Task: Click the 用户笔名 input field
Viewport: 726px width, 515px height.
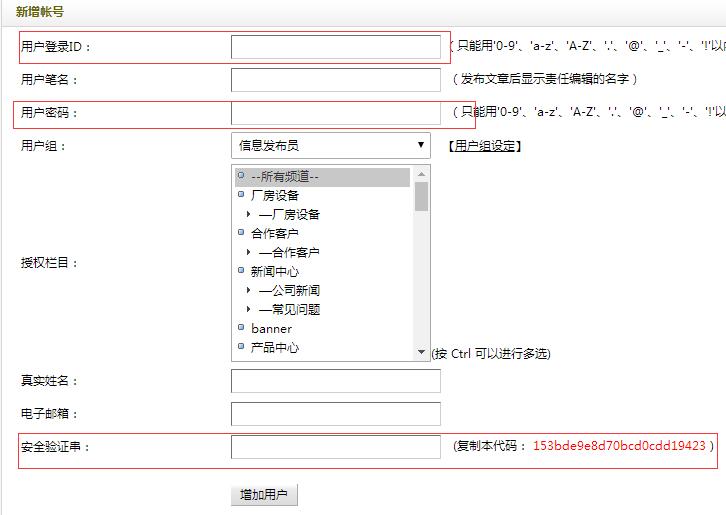Action: pos(336,80)
